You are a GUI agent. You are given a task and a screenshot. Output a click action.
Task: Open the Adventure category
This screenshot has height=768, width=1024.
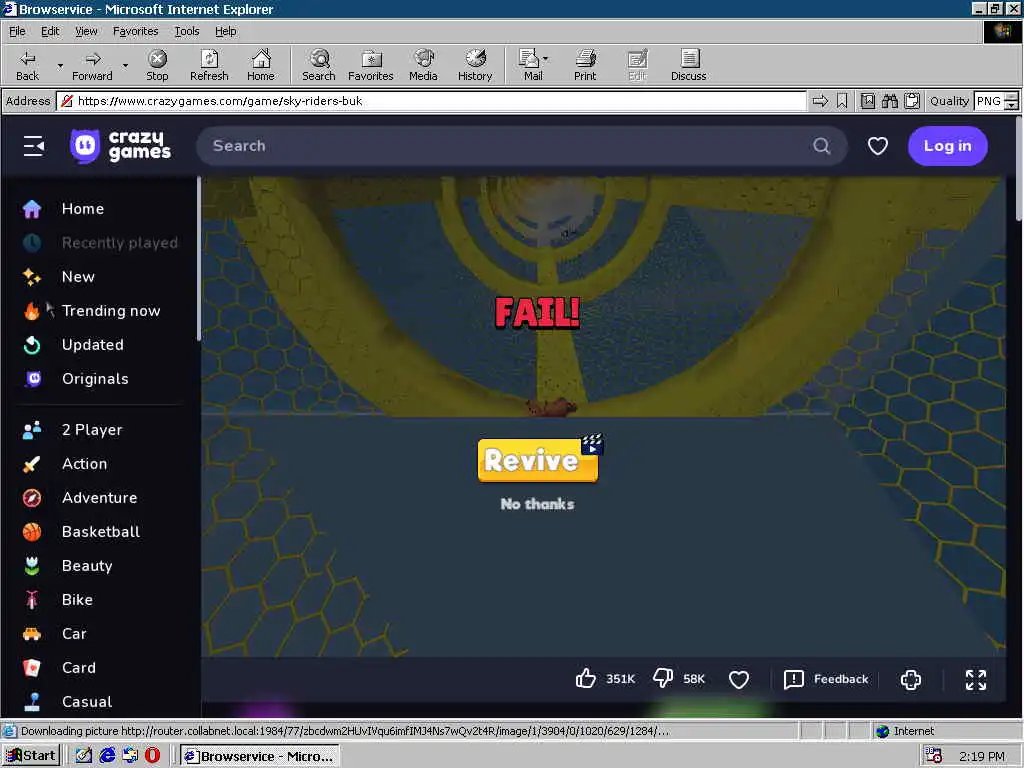pos(99,497)
